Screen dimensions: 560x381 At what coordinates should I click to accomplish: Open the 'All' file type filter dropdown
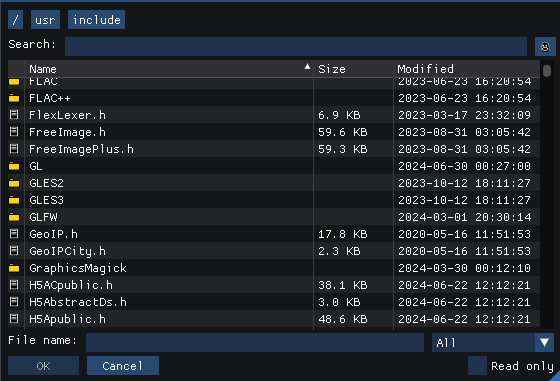tap(492, 342)
